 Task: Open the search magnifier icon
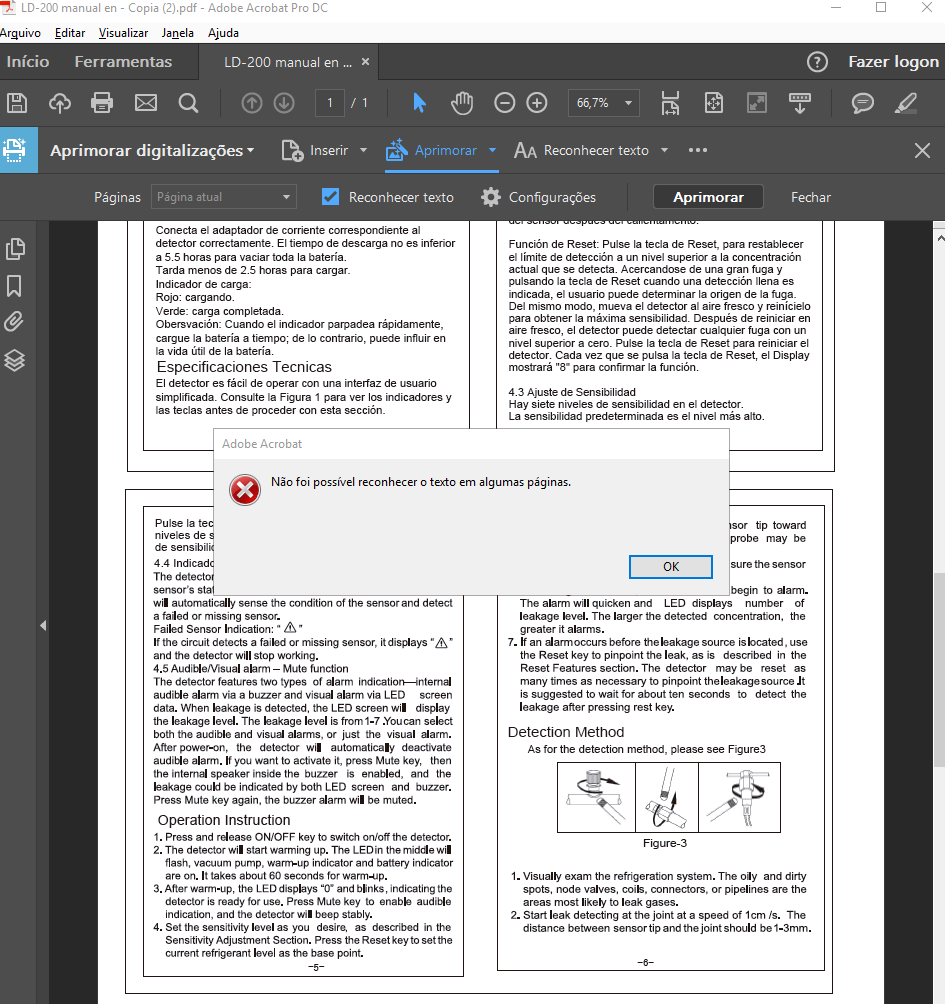tap(188, 103)
